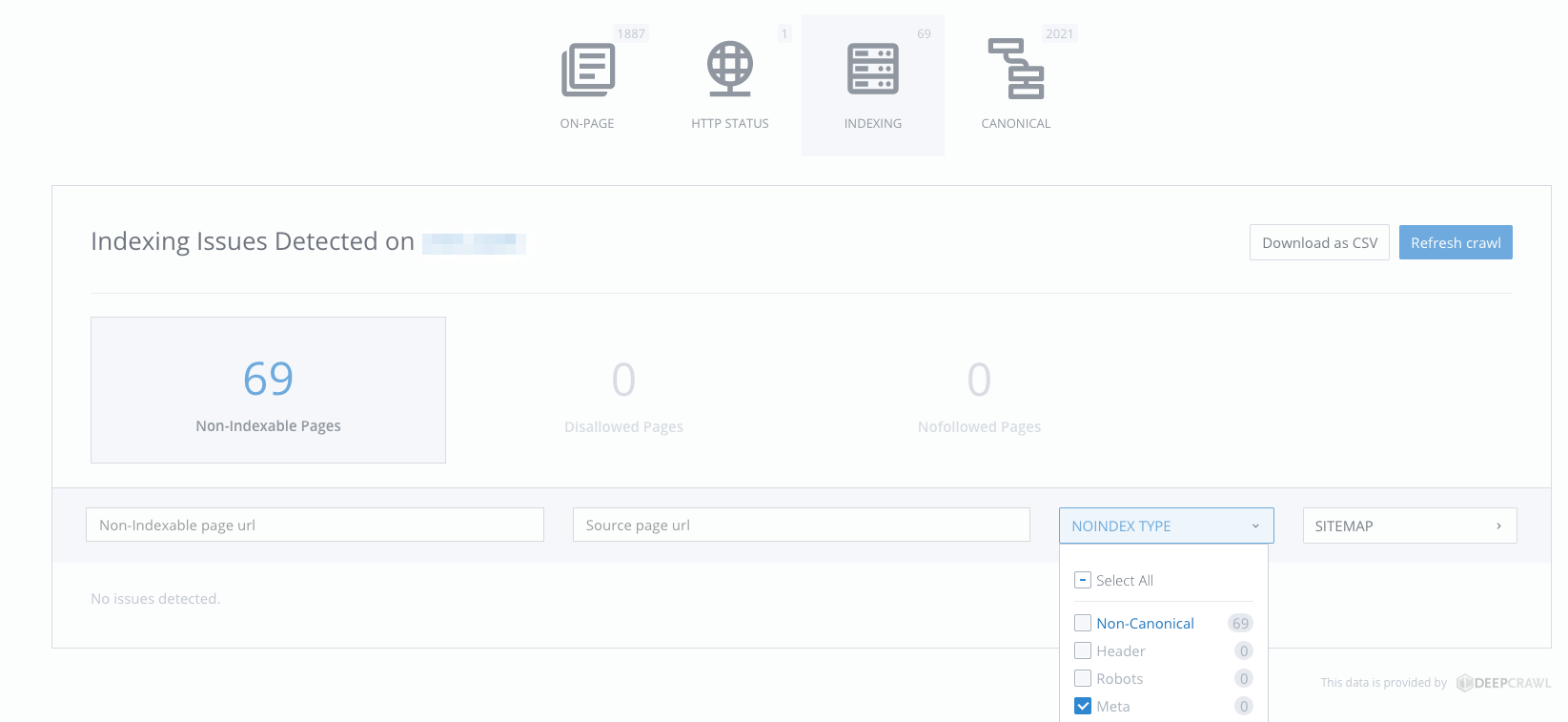Focus the Source page url field

click(802, 525)
